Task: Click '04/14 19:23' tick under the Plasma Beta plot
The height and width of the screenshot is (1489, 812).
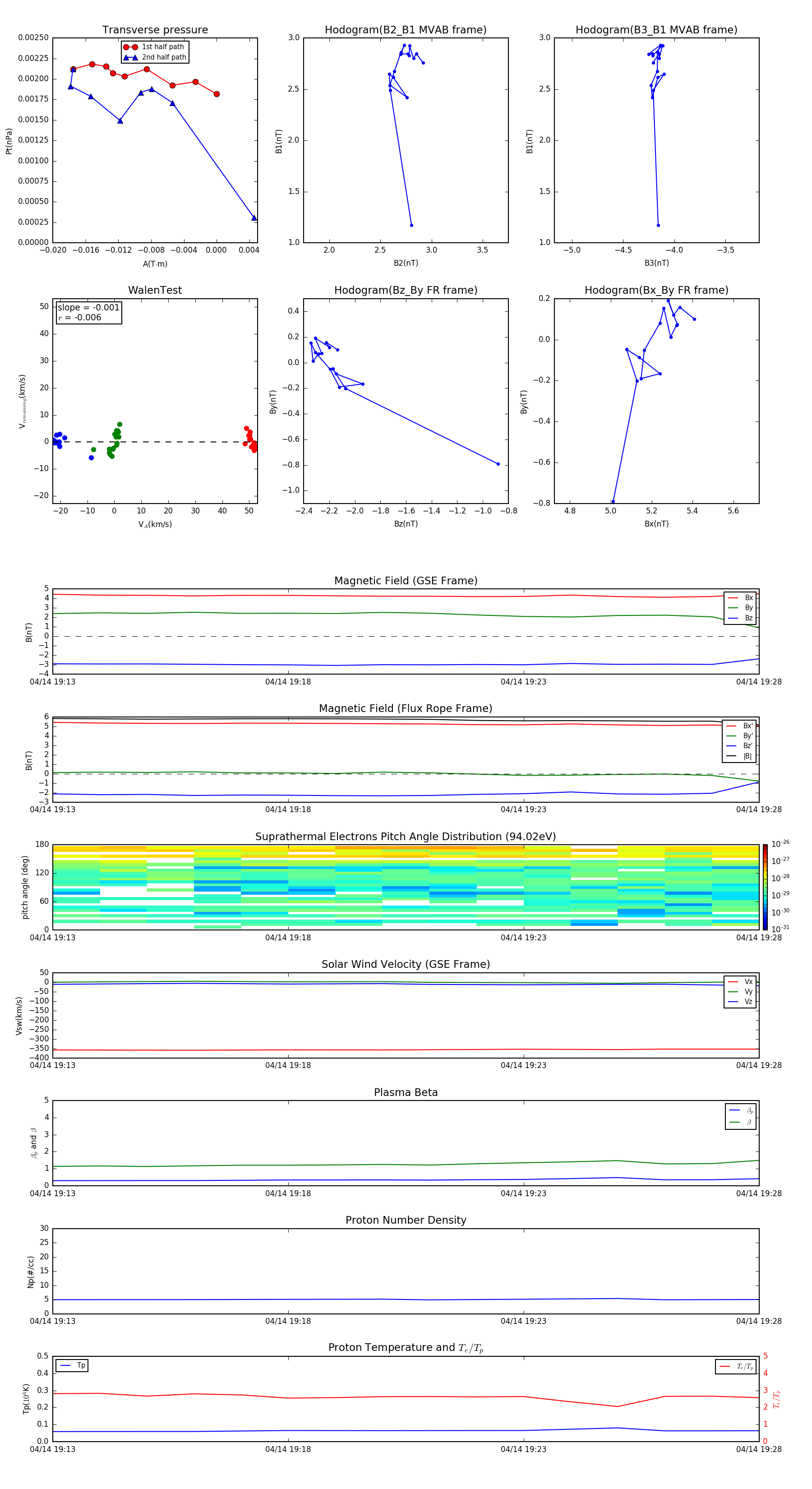Action: (x=524, y=1193)
